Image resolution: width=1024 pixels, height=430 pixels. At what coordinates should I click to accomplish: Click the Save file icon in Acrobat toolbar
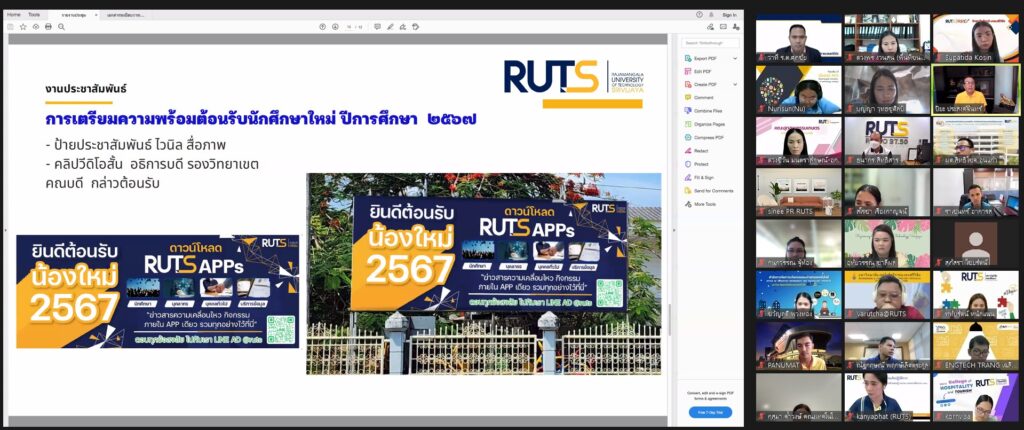click(x=10, y=27)
